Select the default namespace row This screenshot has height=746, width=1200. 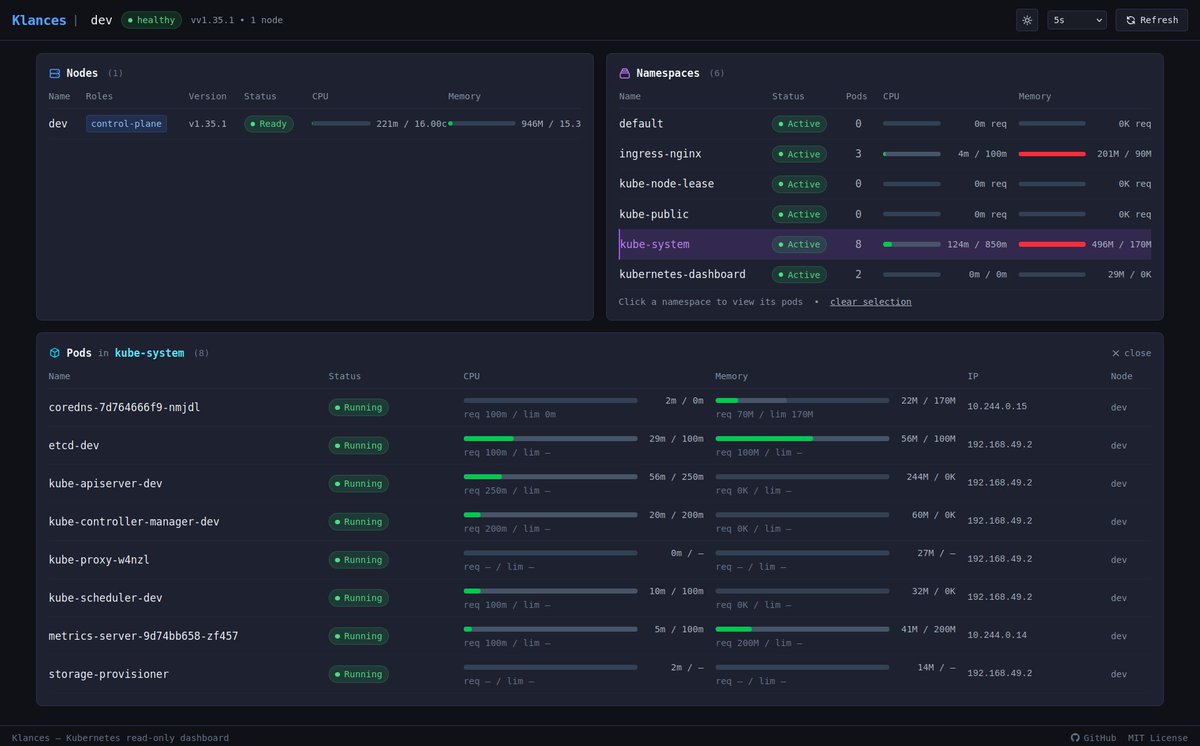885,124
